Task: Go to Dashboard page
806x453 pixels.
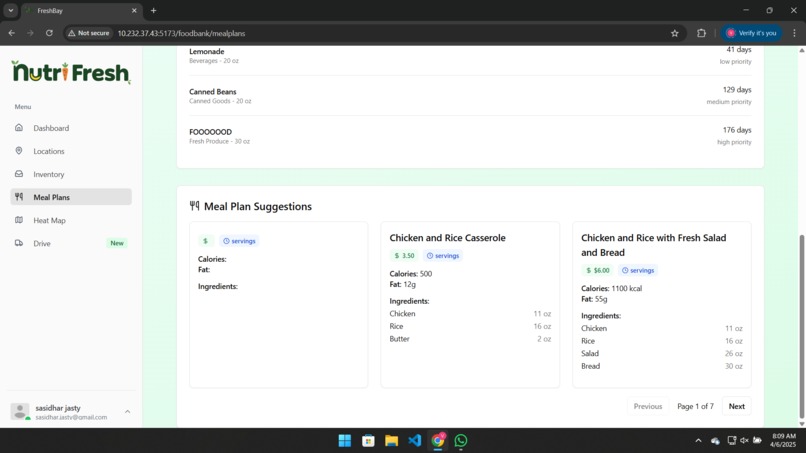Action: coord(51,128)
